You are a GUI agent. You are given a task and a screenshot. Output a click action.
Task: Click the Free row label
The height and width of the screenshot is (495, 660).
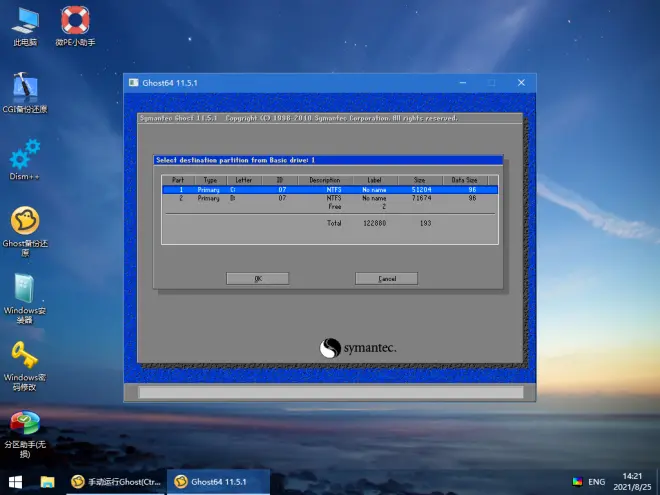click(x=335, y=207)
